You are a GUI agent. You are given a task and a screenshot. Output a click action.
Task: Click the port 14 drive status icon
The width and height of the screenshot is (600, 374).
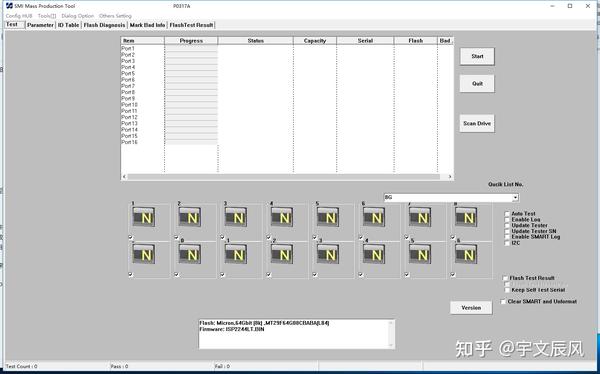click(x=374, y=254)
